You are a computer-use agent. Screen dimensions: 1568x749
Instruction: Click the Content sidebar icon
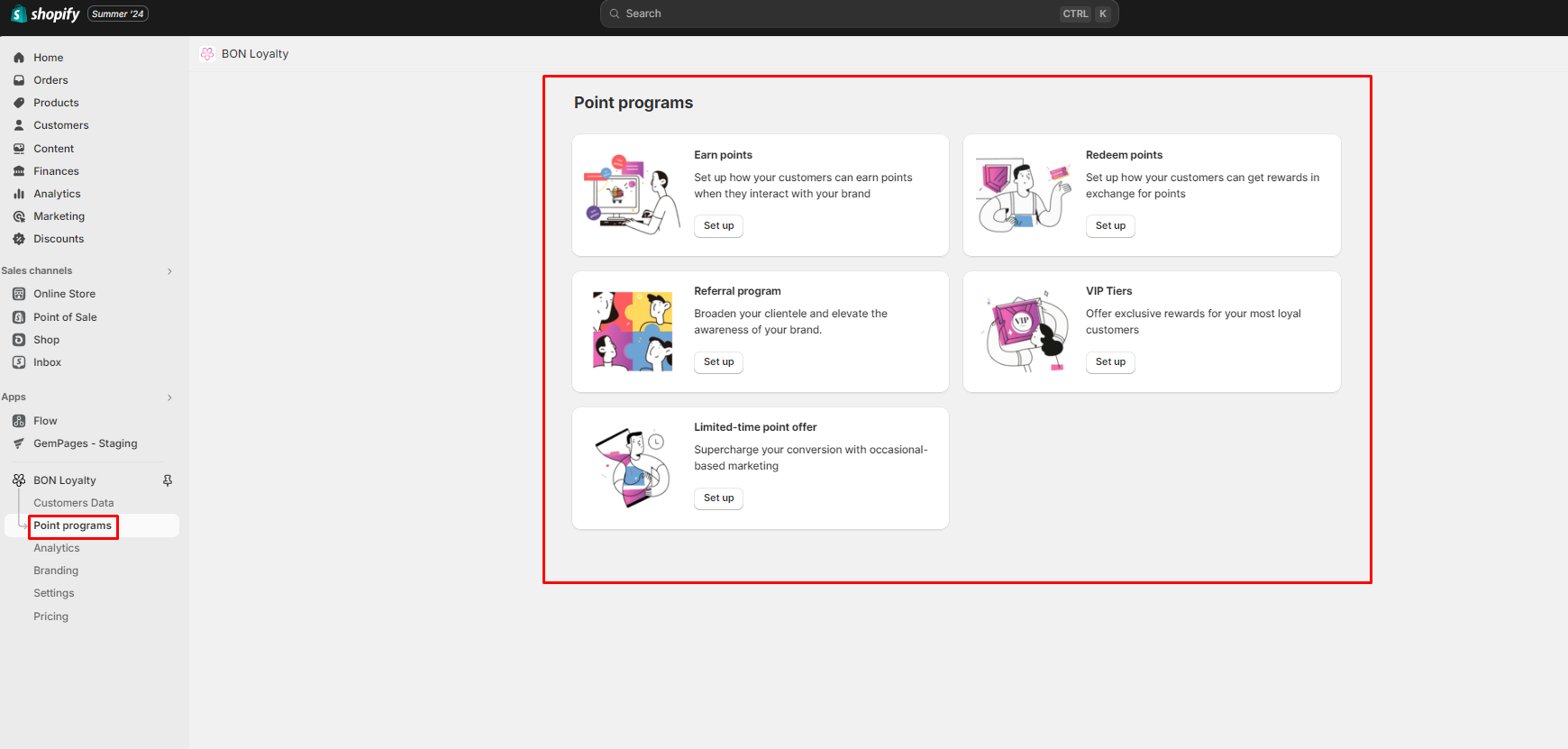(x=19, y=149)
